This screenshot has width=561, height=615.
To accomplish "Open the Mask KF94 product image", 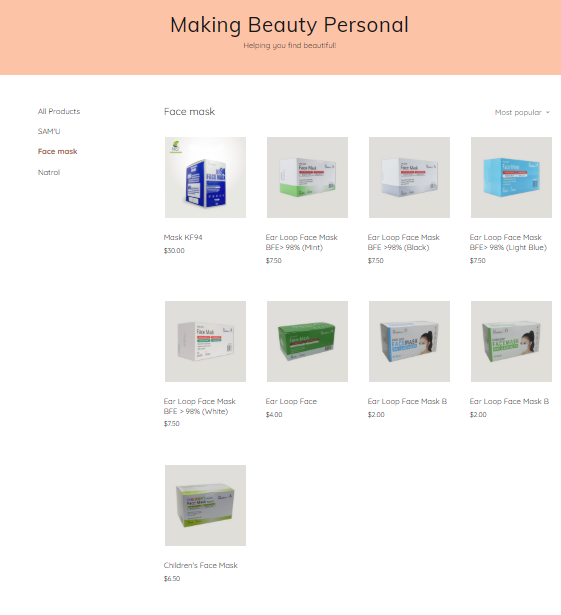I will click(205, 177).
